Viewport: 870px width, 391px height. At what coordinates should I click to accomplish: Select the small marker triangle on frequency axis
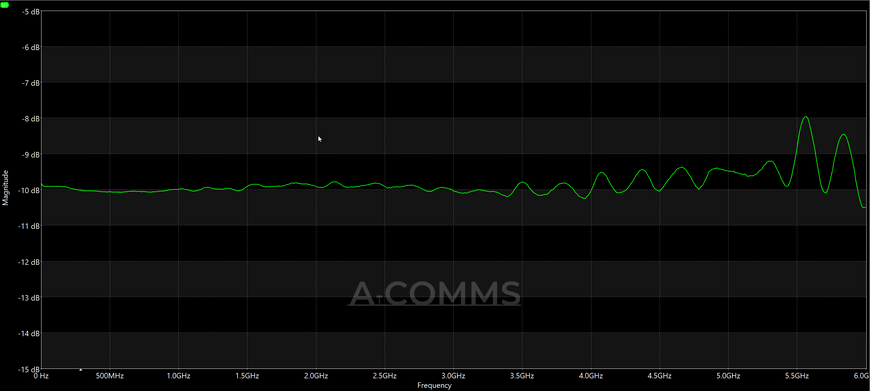(x=80, y=369)
